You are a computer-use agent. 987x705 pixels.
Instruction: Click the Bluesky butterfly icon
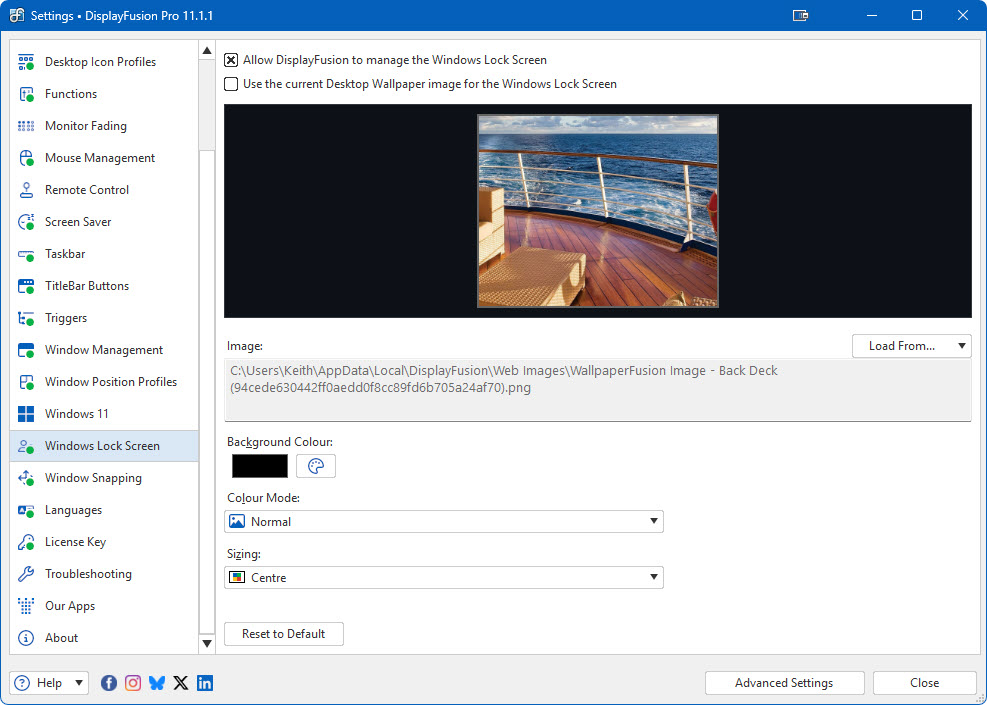[x=157, y=683]
